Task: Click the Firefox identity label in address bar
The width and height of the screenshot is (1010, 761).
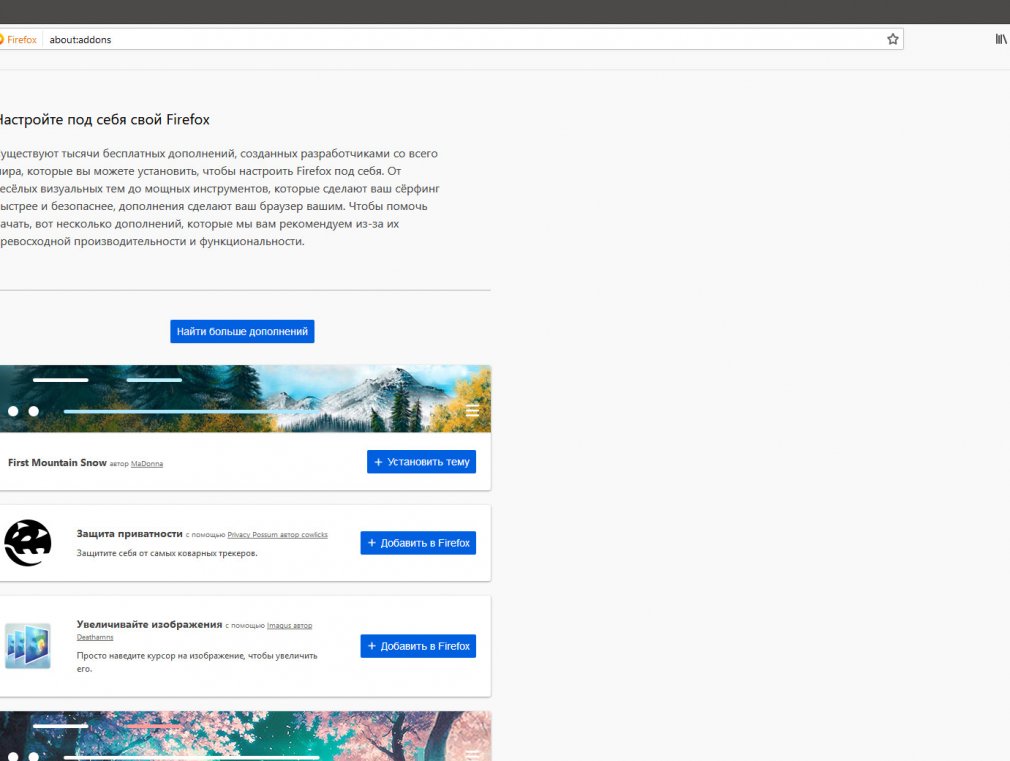Action: tap(19, 39)
